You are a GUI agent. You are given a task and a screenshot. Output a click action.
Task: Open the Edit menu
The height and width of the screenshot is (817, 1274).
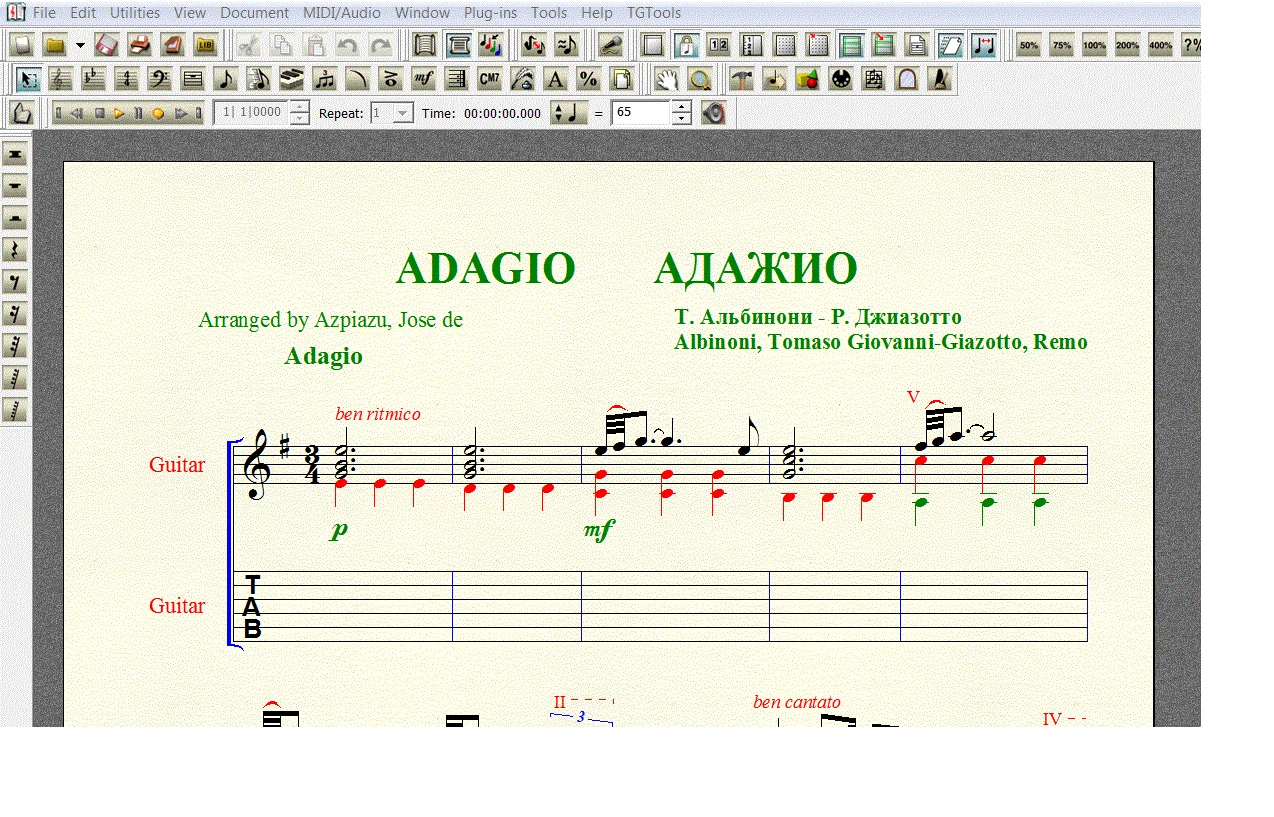pos(83,13)
